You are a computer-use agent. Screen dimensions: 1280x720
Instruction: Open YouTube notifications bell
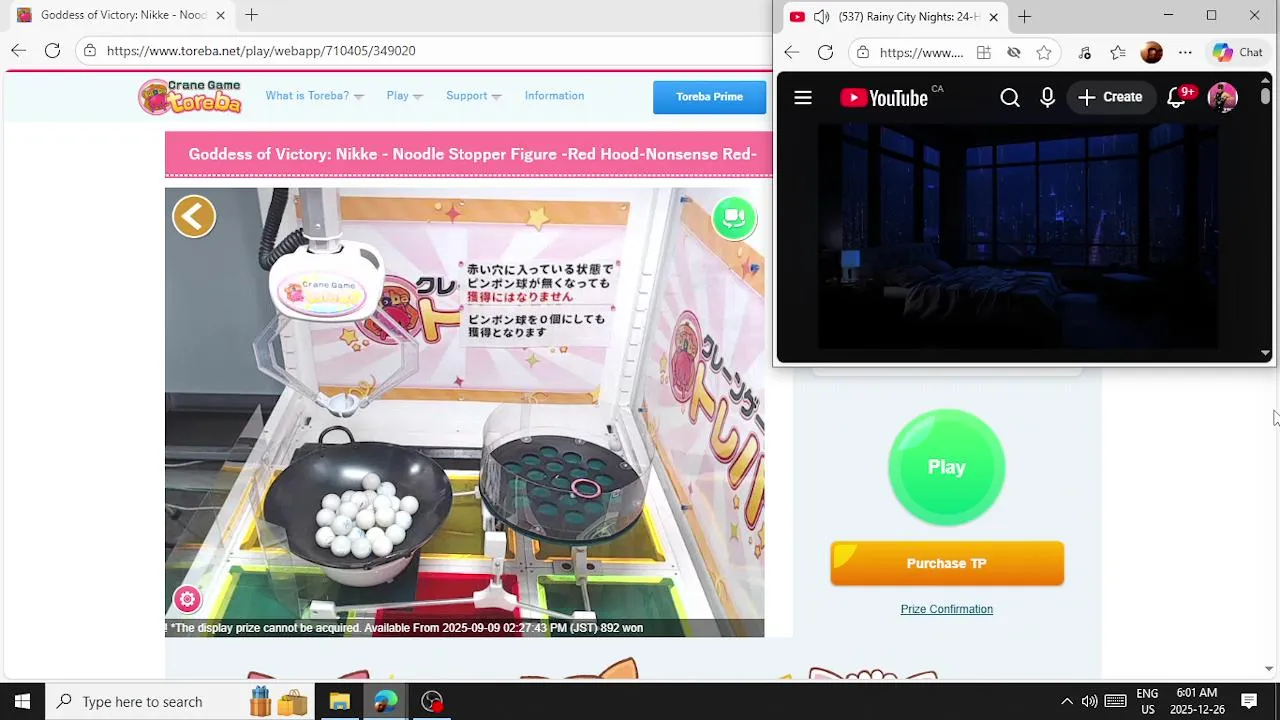pos(1177,97)
